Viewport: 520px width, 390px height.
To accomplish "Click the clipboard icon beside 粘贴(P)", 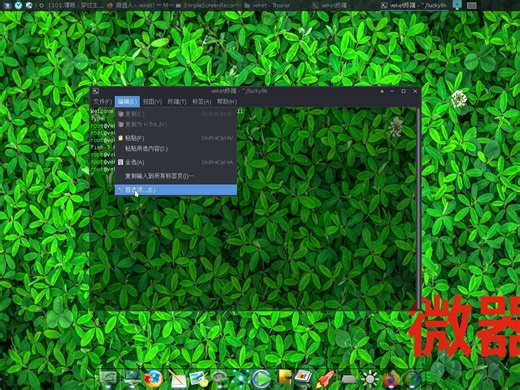I will 120,138.
